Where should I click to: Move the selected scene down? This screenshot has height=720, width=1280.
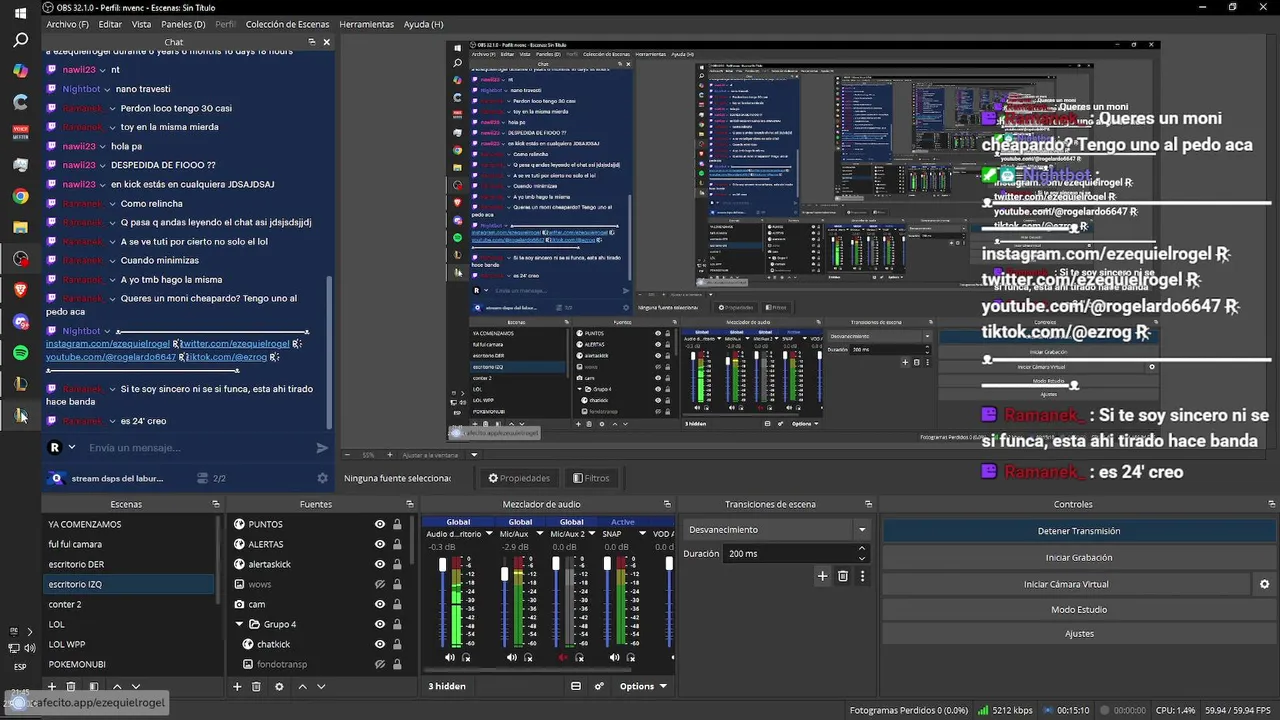point(136,687)
